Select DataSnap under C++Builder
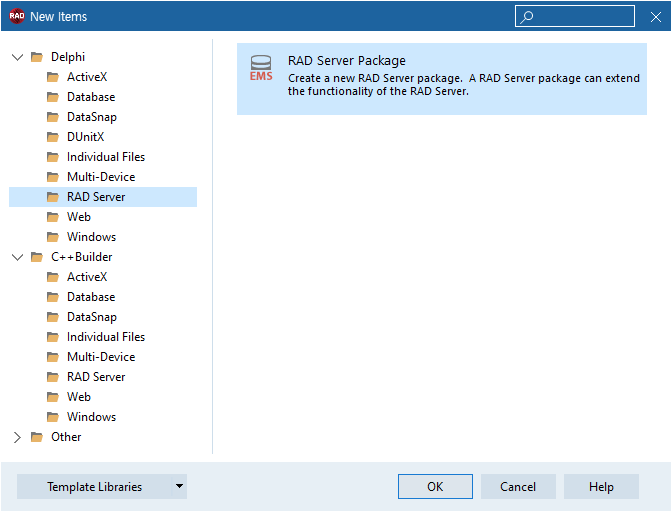672x512 pixels. [92, 317]
